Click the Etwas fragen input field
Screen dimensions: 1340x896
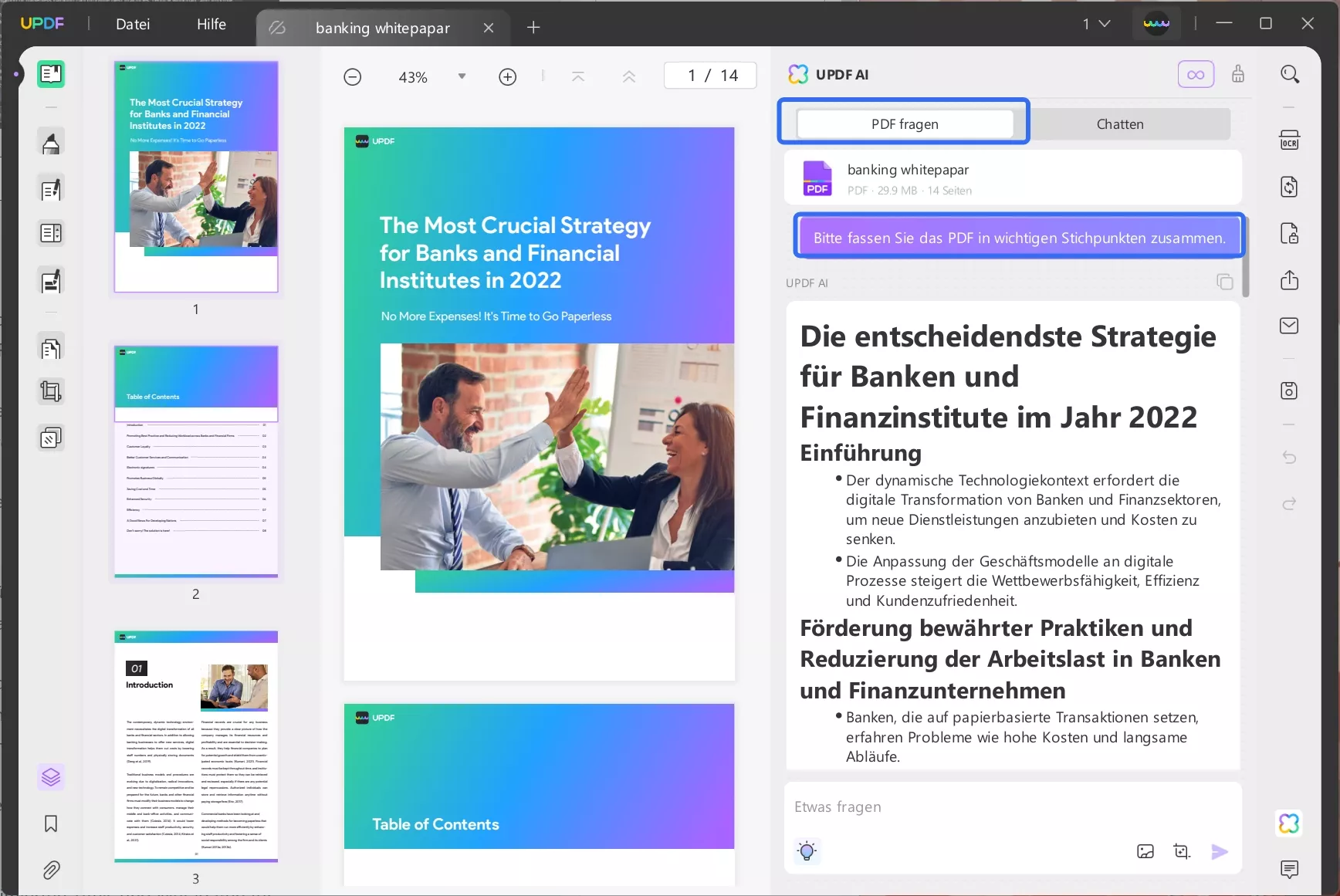(1013, 807)
